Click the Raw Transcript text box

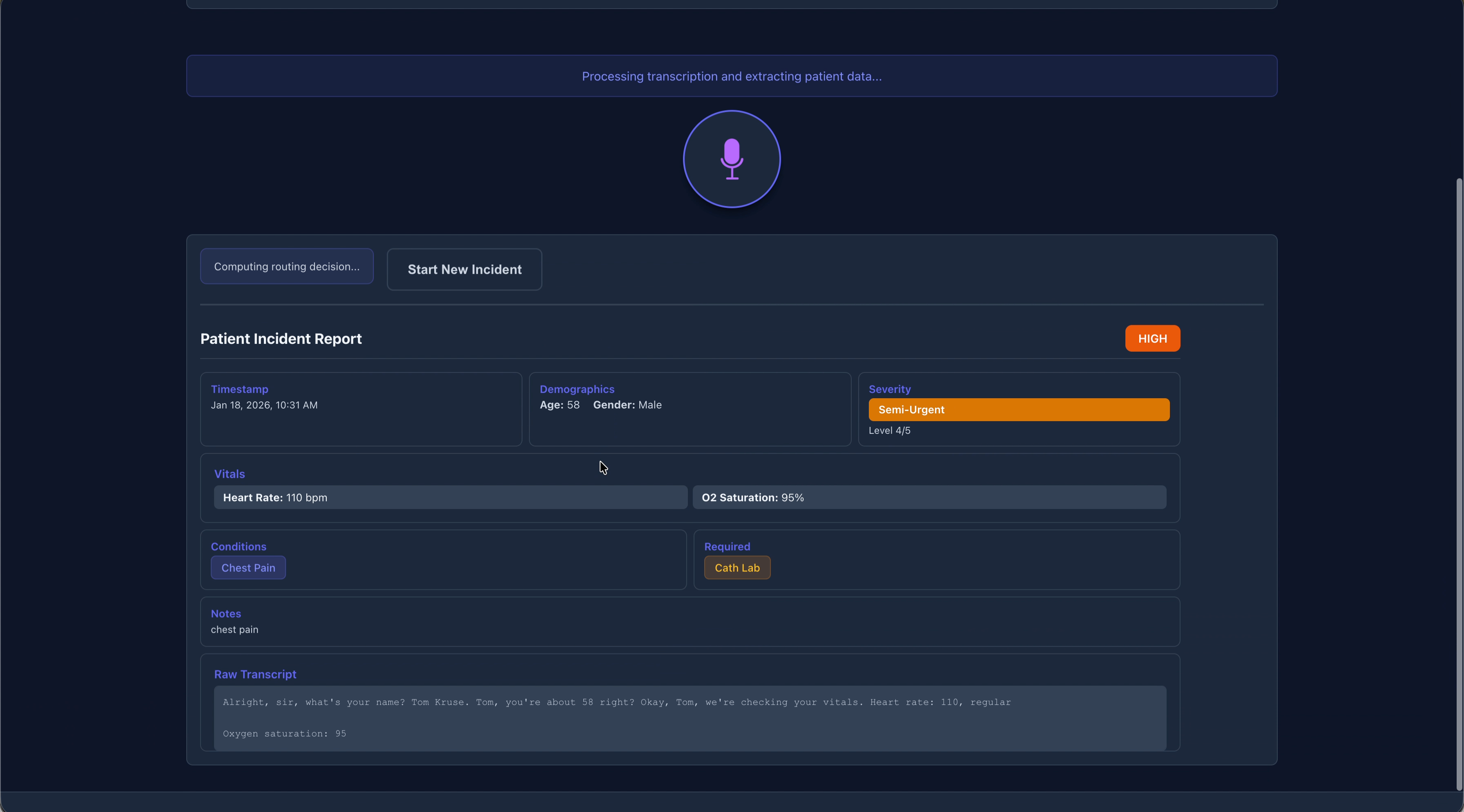coord(690,718)
